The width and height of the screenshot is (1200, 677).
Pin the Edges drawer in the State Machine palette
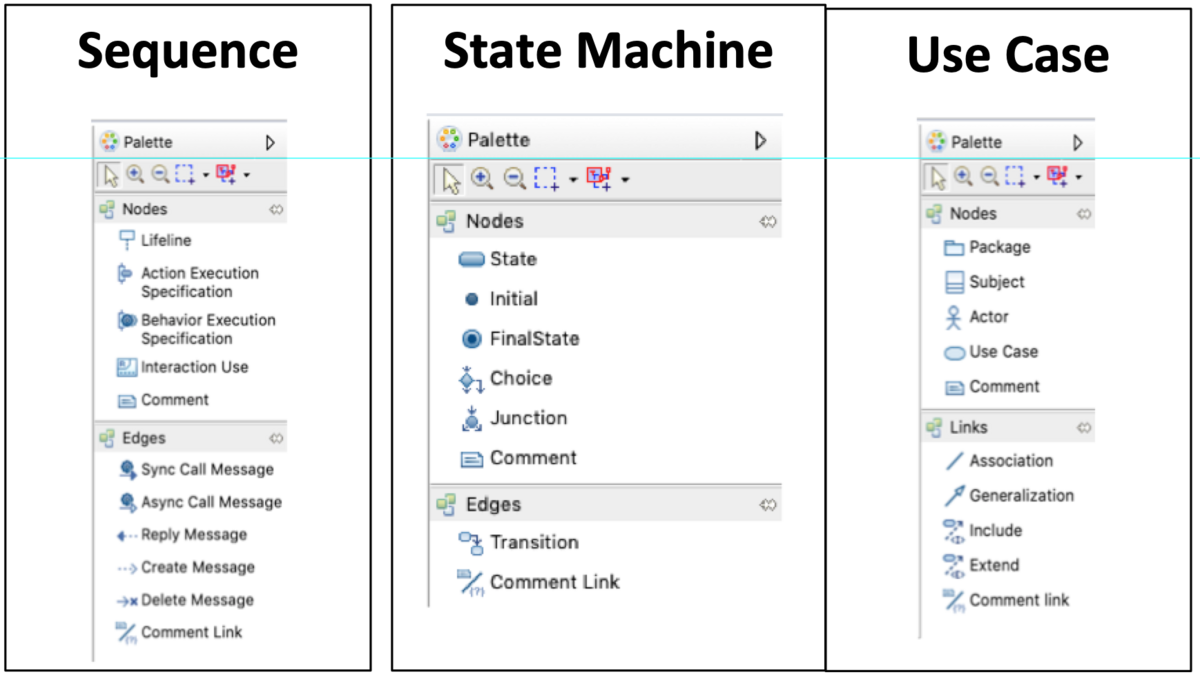[769, 504]
